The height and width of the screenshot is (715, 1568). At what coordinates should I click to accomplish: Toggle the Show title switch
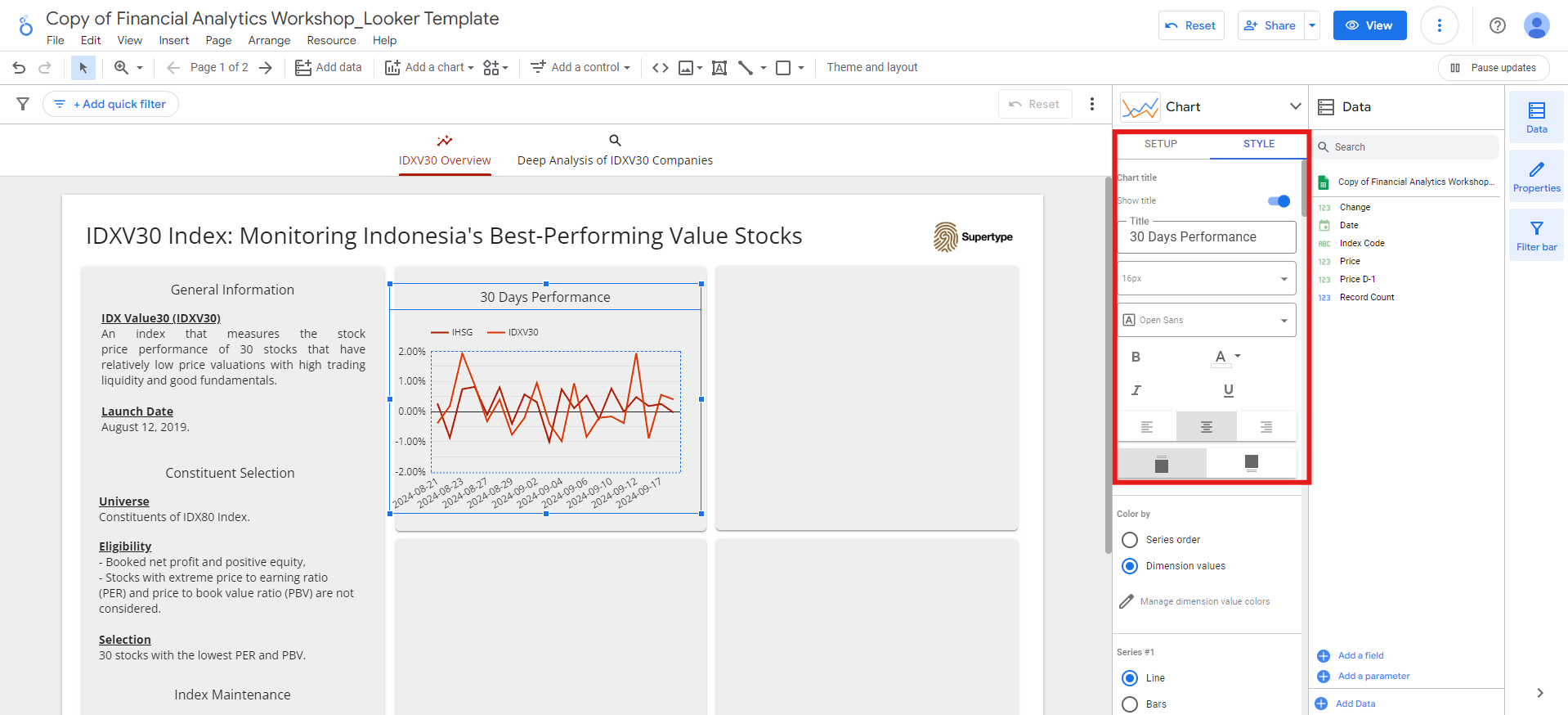pyautogui.click(x=1279, y=201)
